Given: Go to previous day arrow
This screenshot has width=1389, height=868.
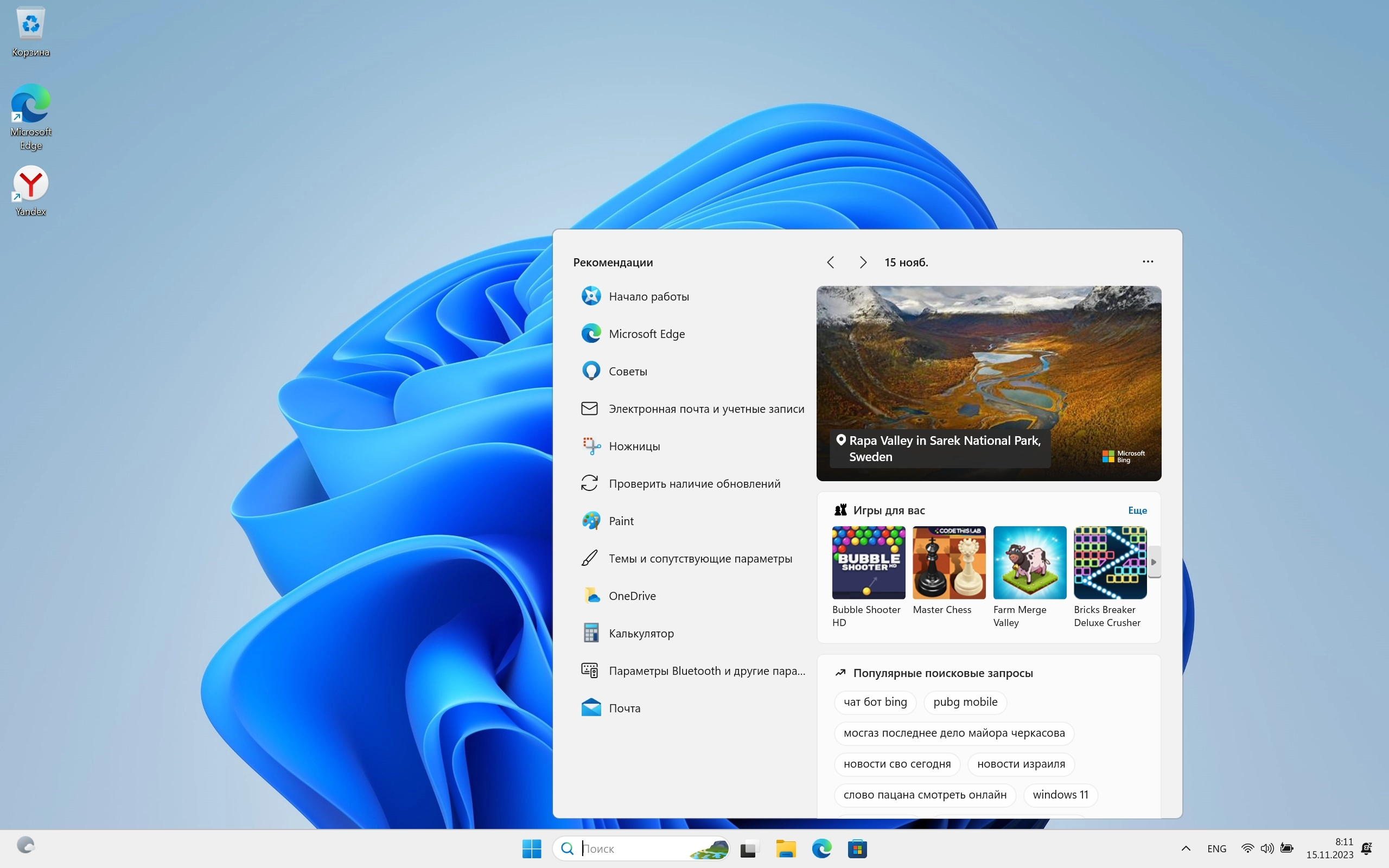Looking at the screenshot, I should tap(831, 263).
